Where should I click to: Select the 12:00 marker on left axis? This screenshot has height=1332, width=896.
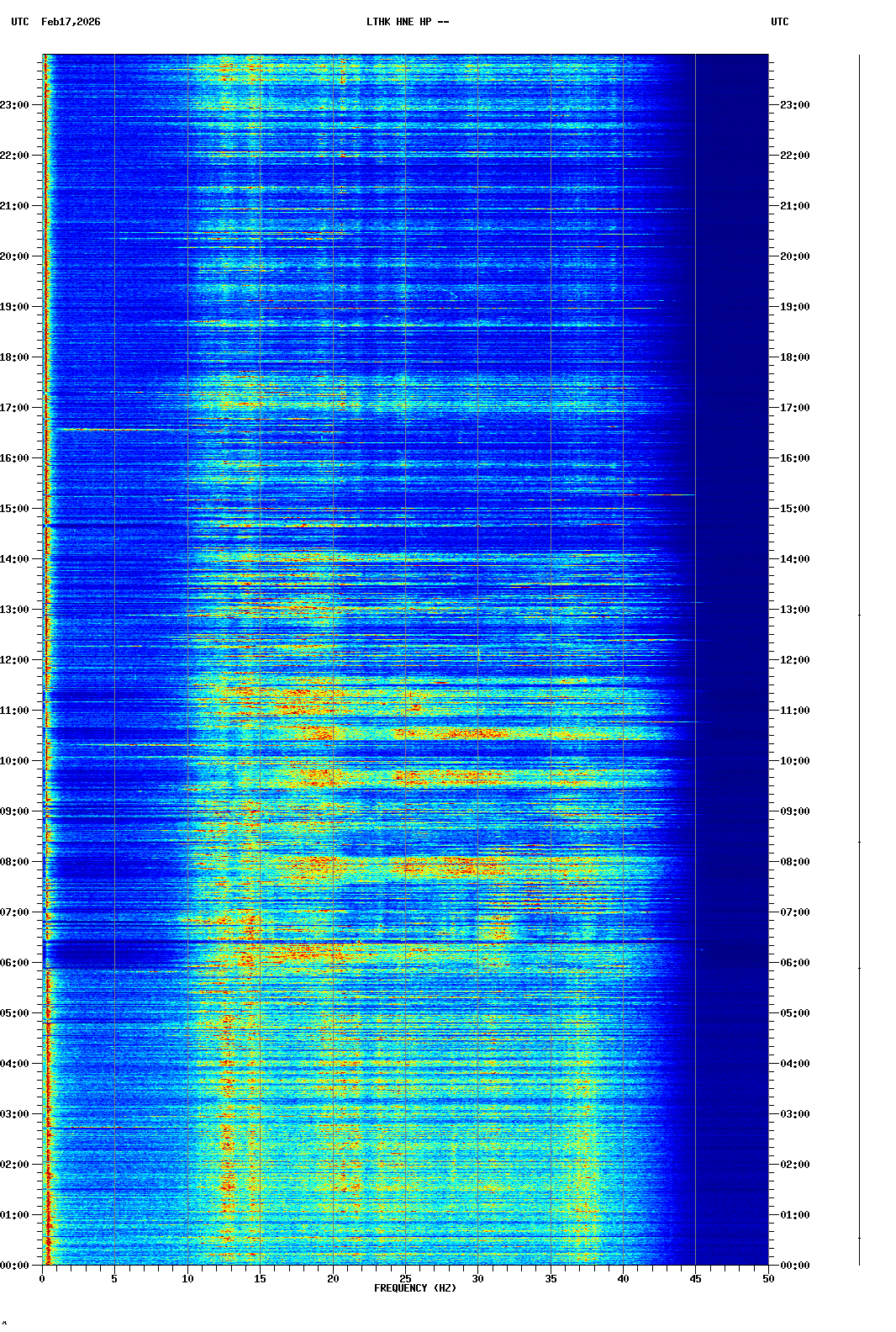pyautogui.click(x=14, y=660)
